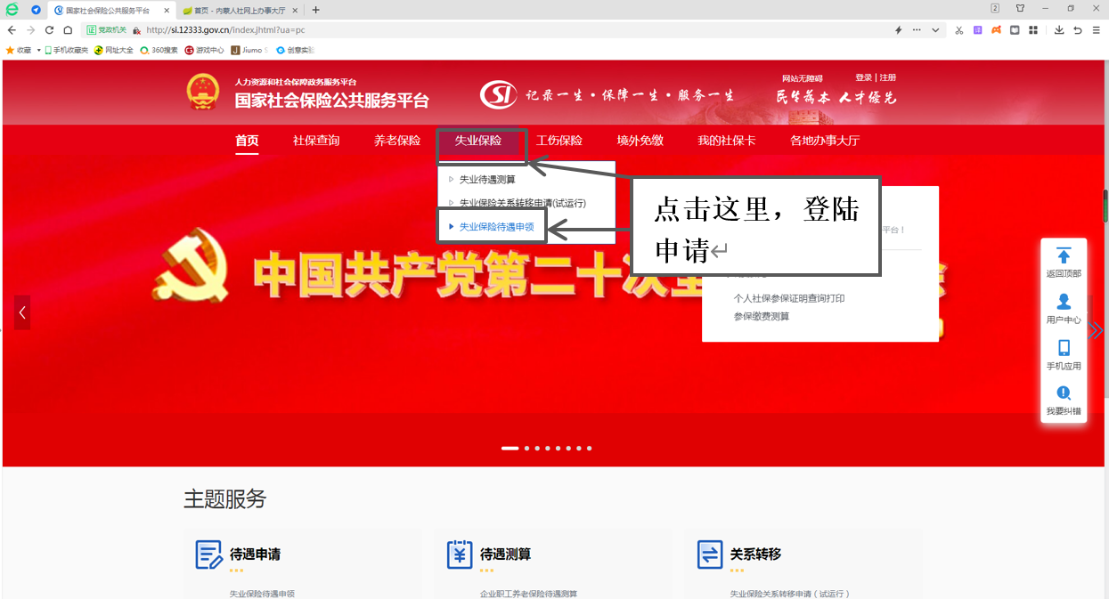1109x599 pixels.
Task: Open 用户中心 in the side panel
Action: [x=1063, y=309]
